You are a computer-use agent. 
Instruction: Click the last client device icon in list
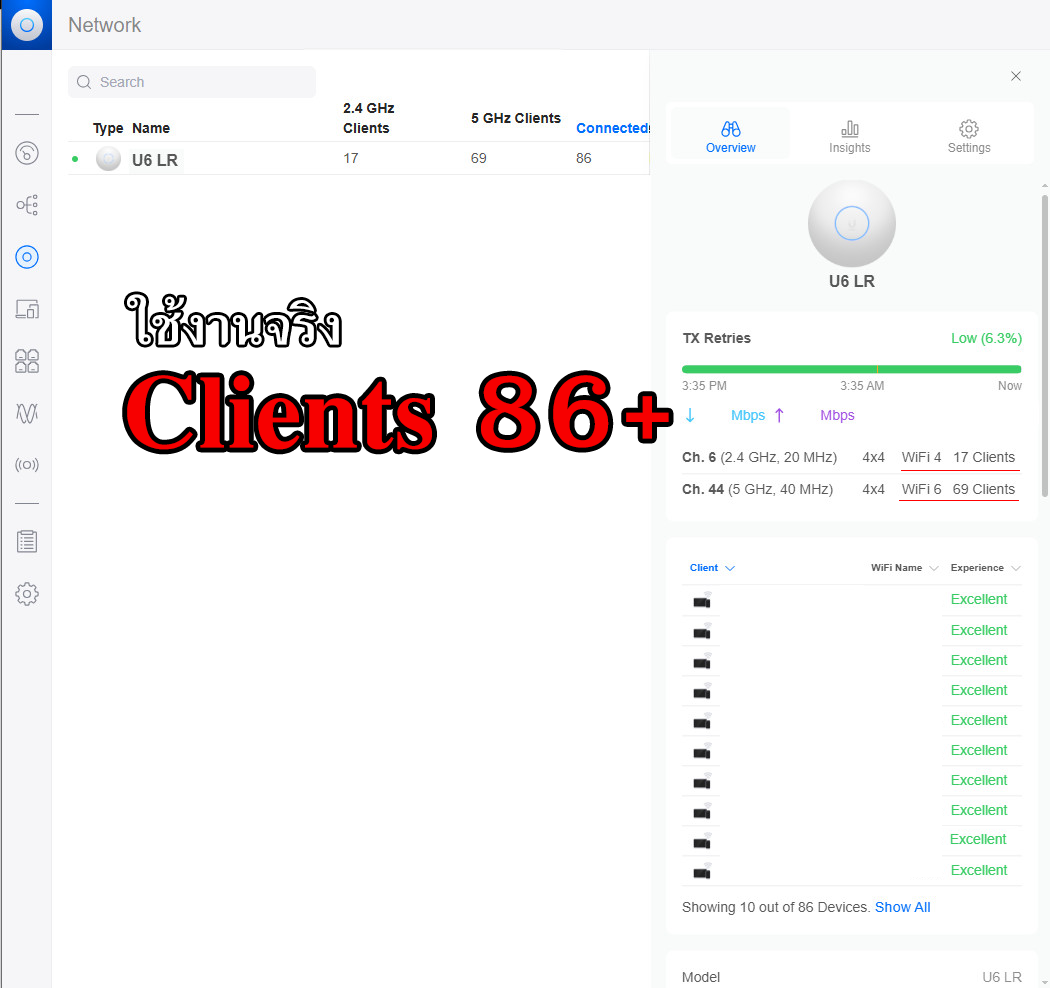point(702,871)
